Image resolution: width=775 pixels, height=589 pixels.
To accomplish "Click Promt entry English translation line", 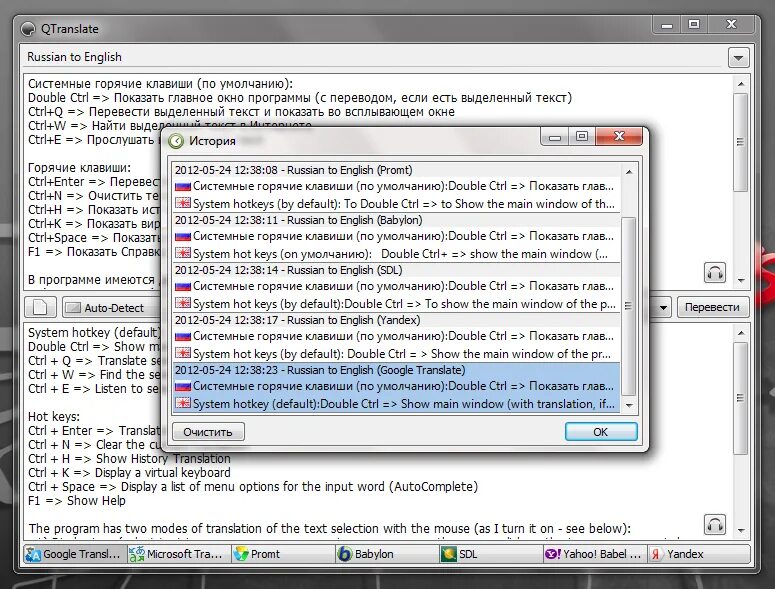I will click(x=396, y=204).
